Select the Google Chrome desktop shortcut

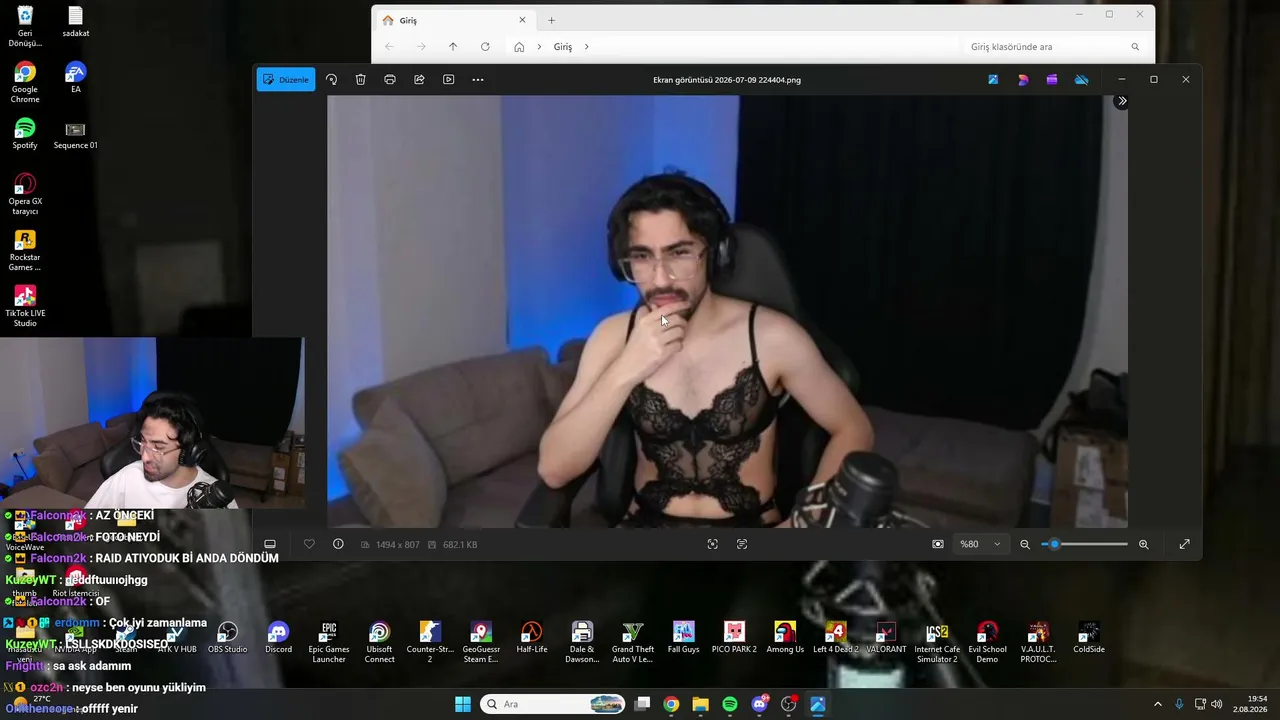25,82
